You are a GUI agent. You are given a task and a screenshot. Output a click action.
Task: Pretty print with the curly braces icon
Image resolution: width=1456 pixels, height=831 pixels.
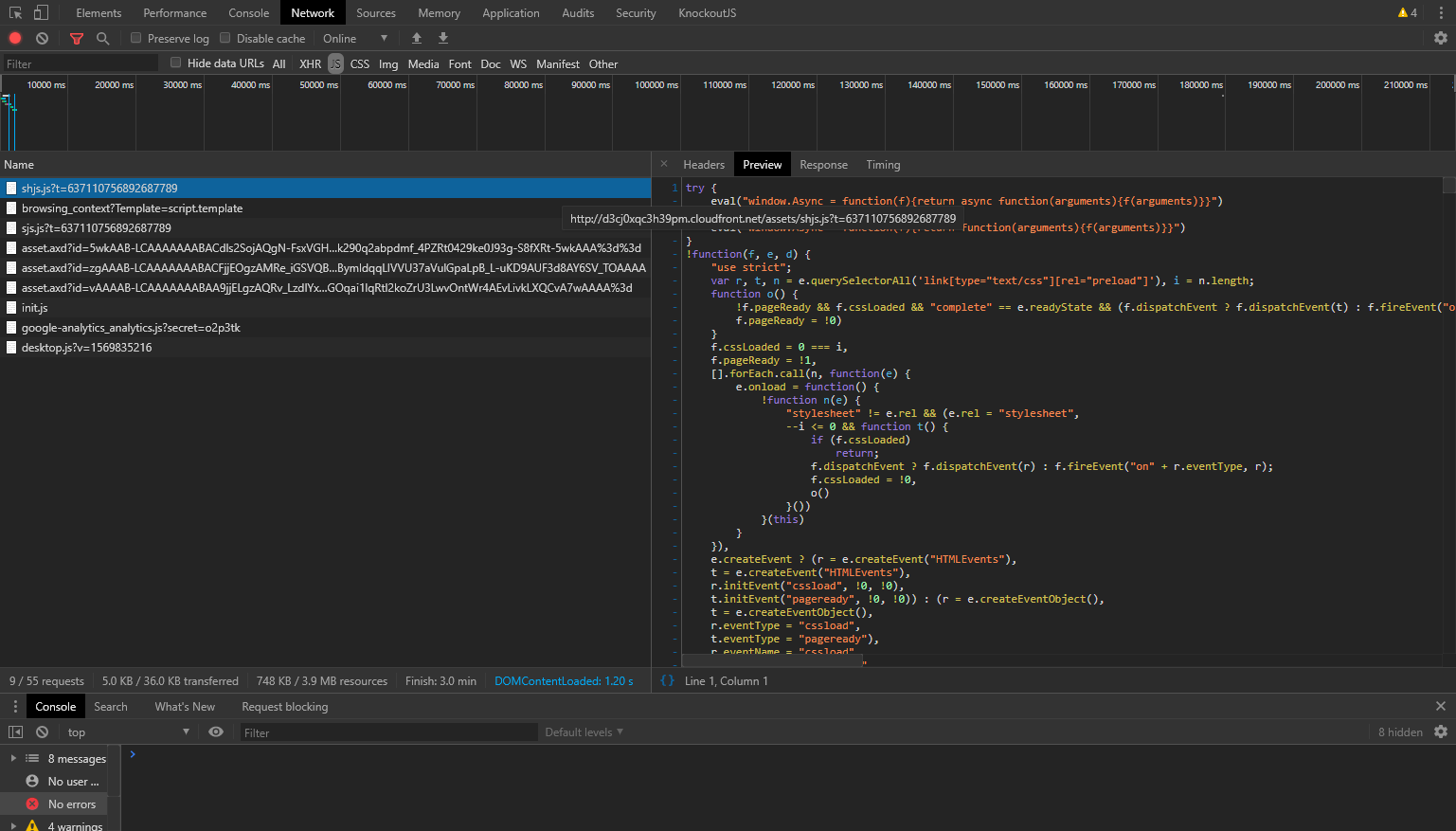[668, 680]
